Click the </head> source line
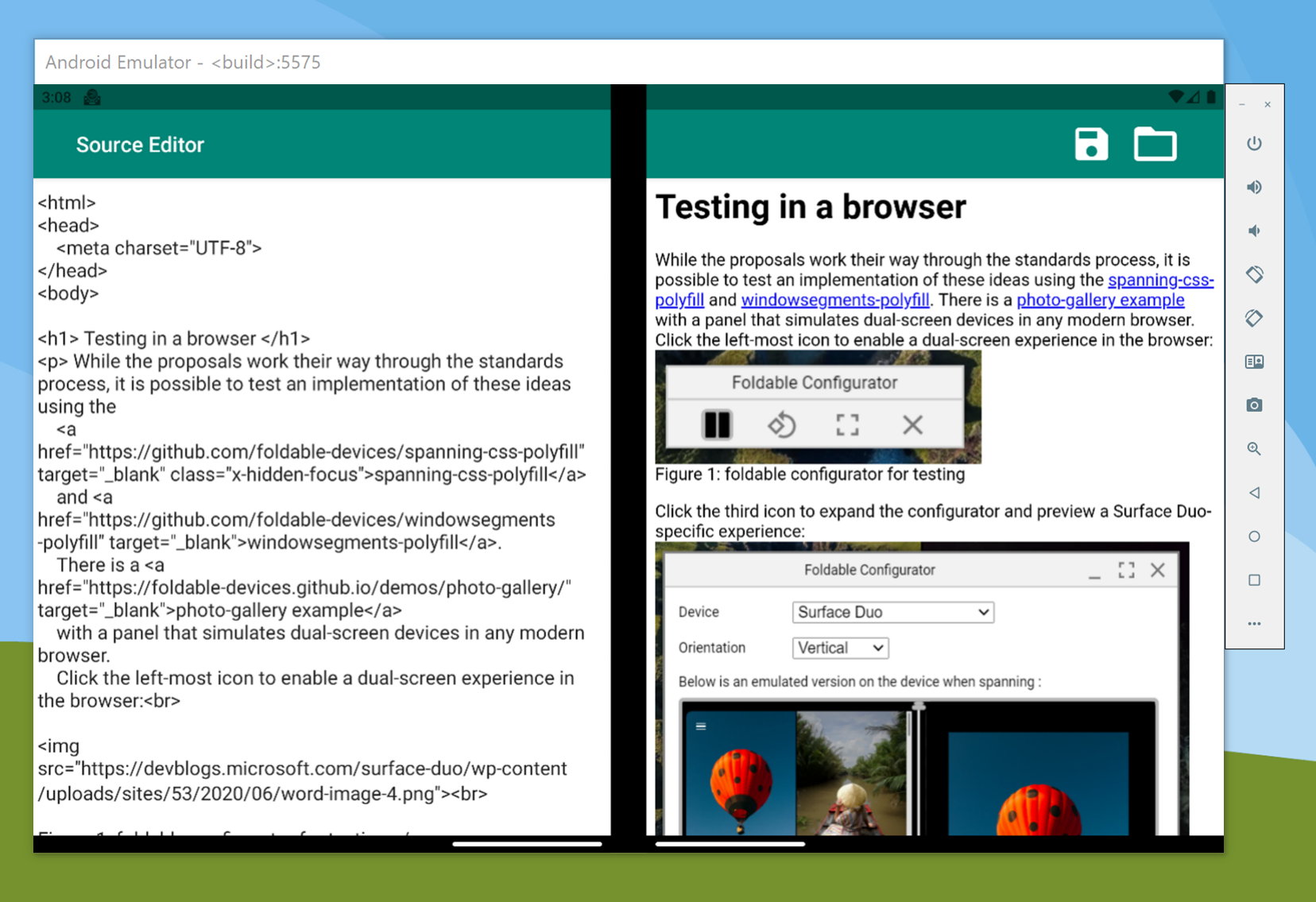 coord(72,271)
